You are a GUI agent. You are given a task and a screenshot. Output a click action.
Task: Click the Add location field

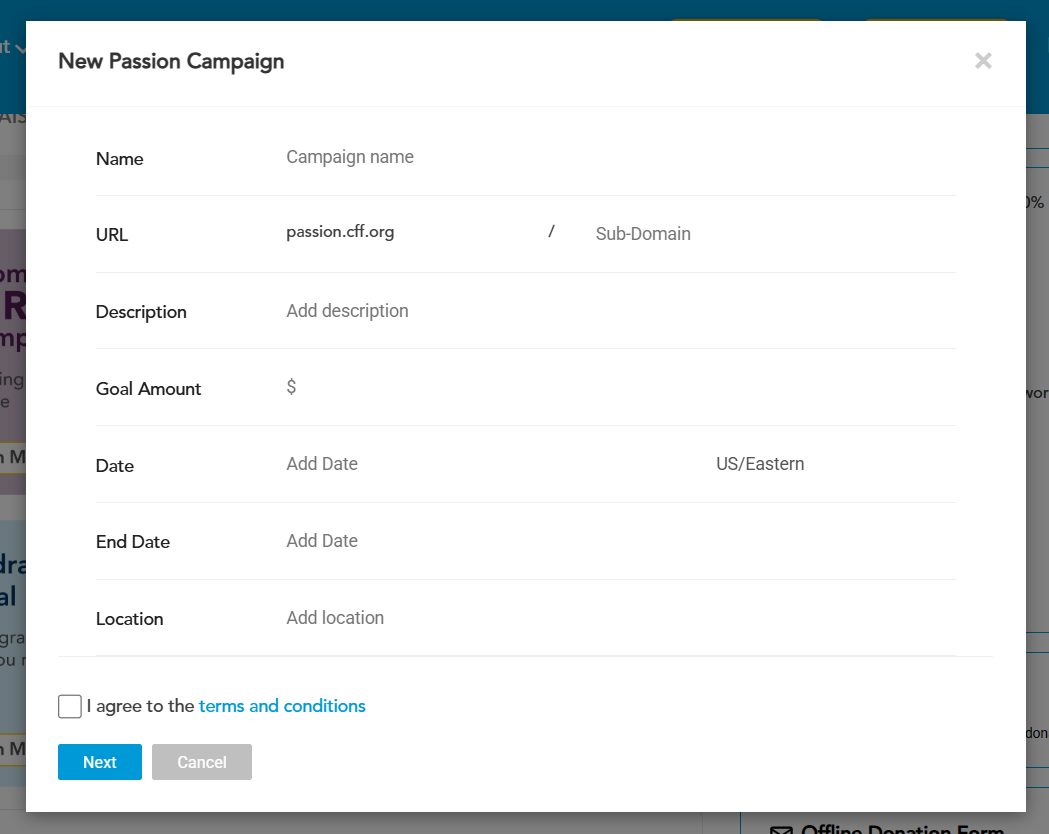coord(600,618)
